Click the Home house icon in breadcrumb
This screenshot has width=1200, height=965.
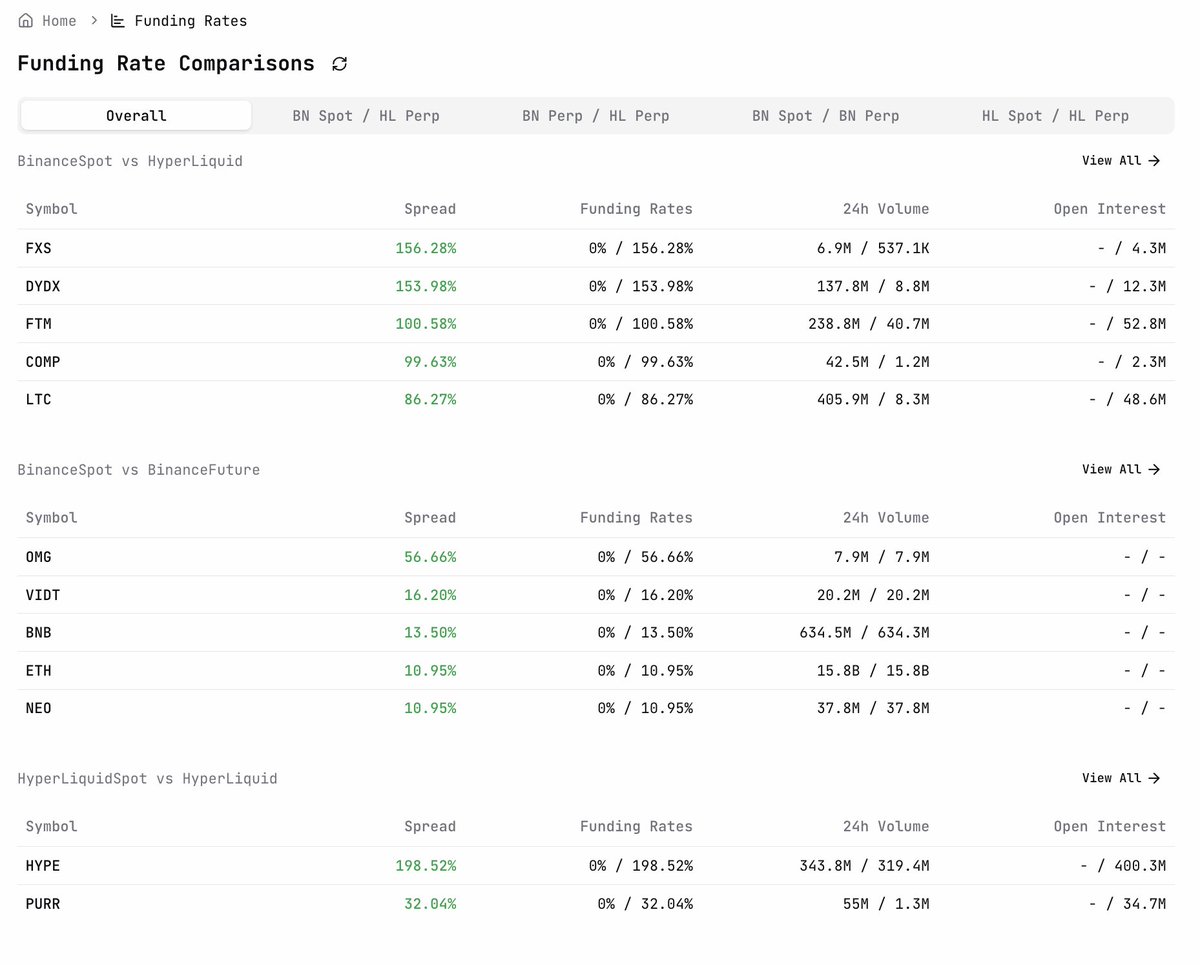click(26, 20)
